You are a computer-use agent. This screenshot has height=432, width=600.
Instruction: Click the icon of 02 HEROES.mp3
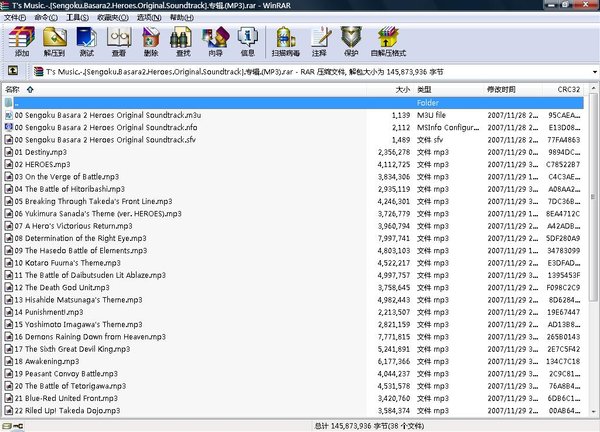(x=8, y=164)
